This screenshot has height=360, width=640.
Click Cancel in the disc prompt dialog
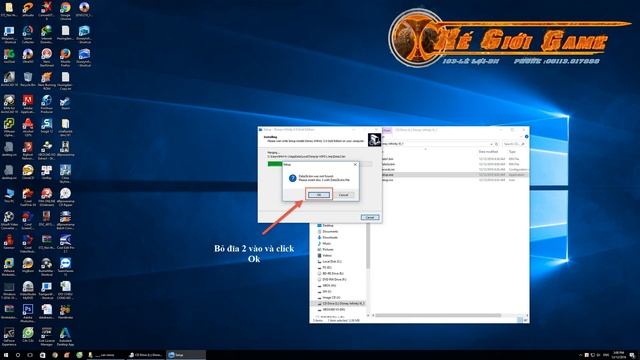tap(344, 195)
